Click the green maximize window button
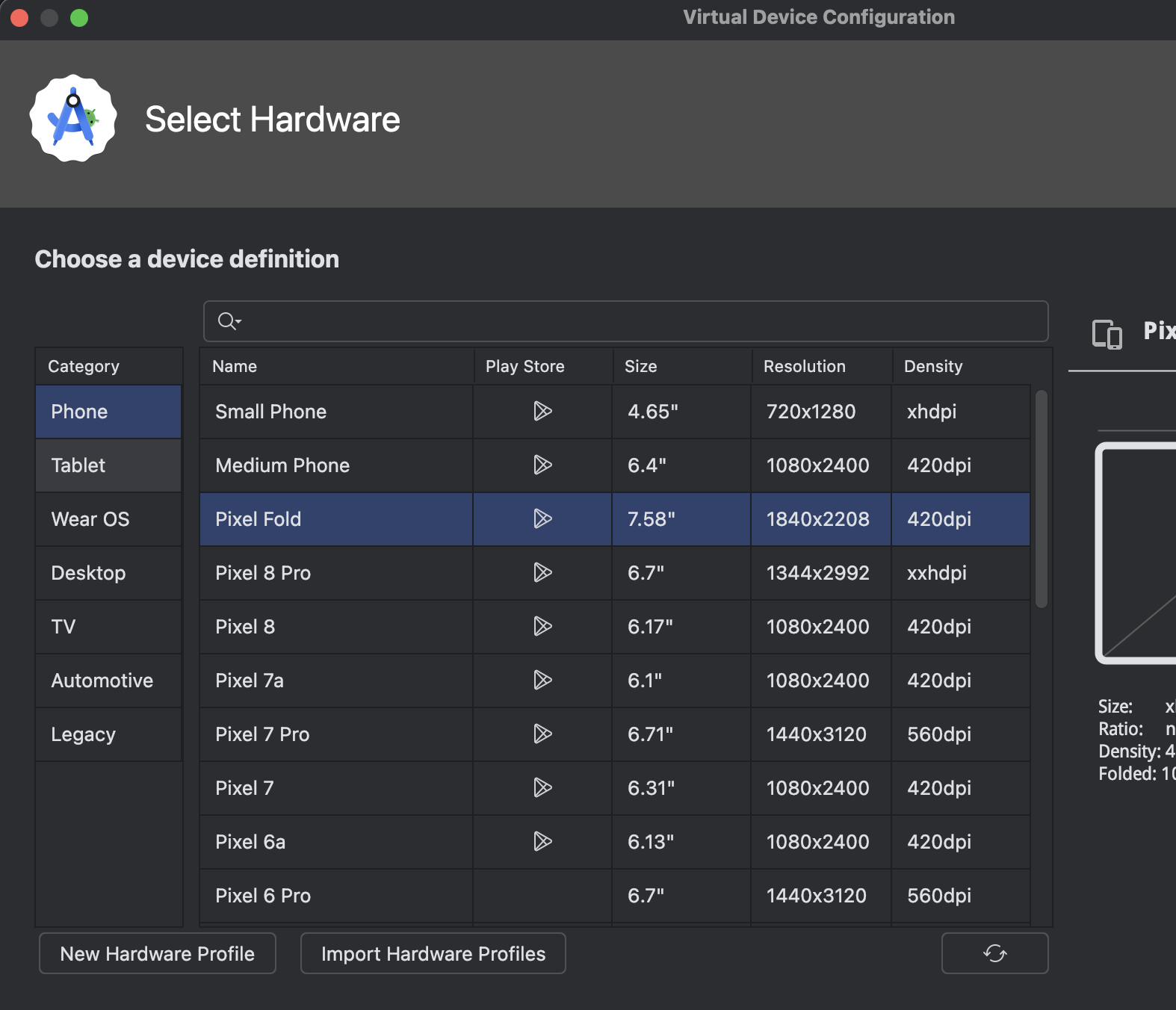The height and width of the screenshot is (1010, 1176). (79, 18)
